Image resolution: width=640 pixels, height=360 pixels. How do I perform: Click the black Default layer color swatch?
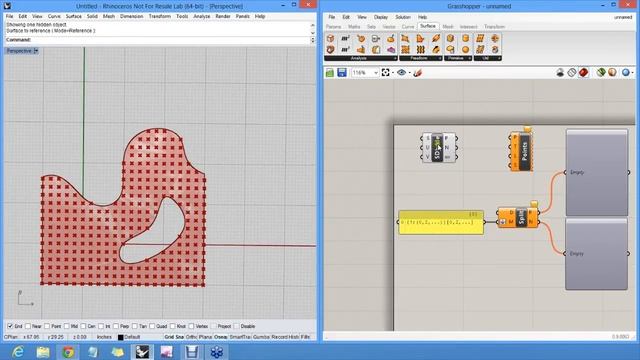click(x=120, y=337)
